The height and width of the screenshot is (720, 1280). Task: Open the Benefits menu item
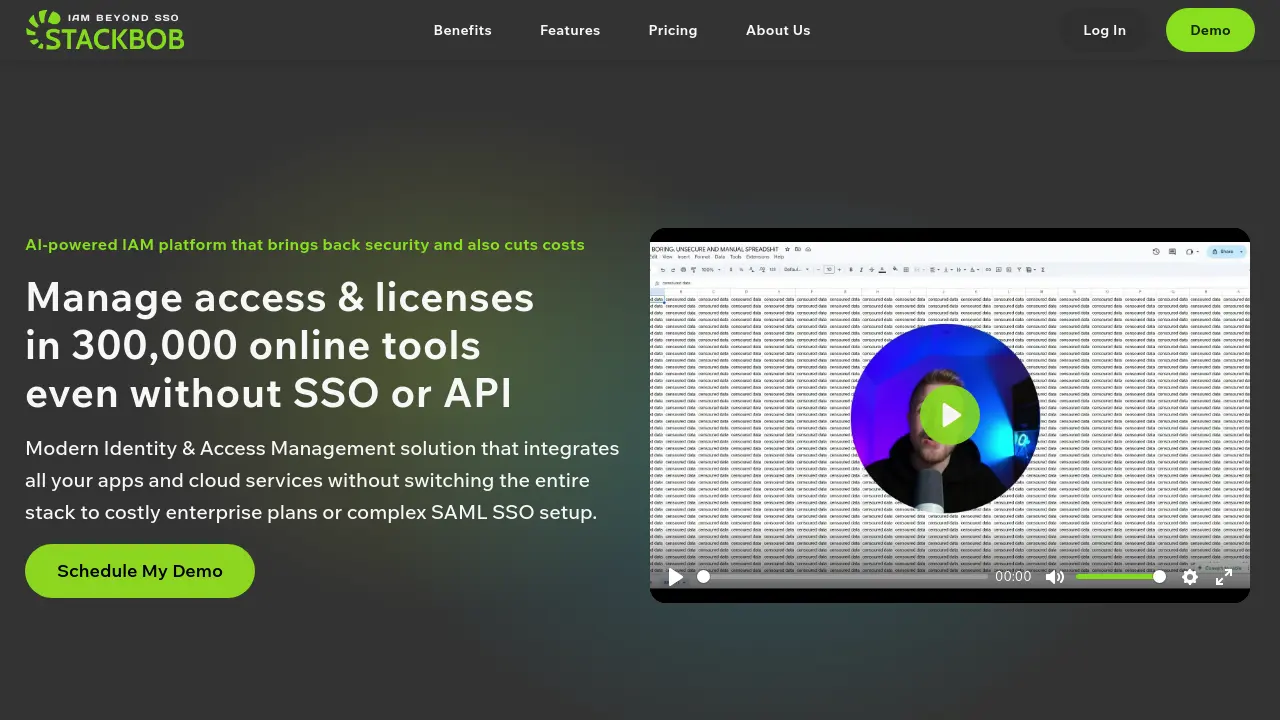pos(462,30)
